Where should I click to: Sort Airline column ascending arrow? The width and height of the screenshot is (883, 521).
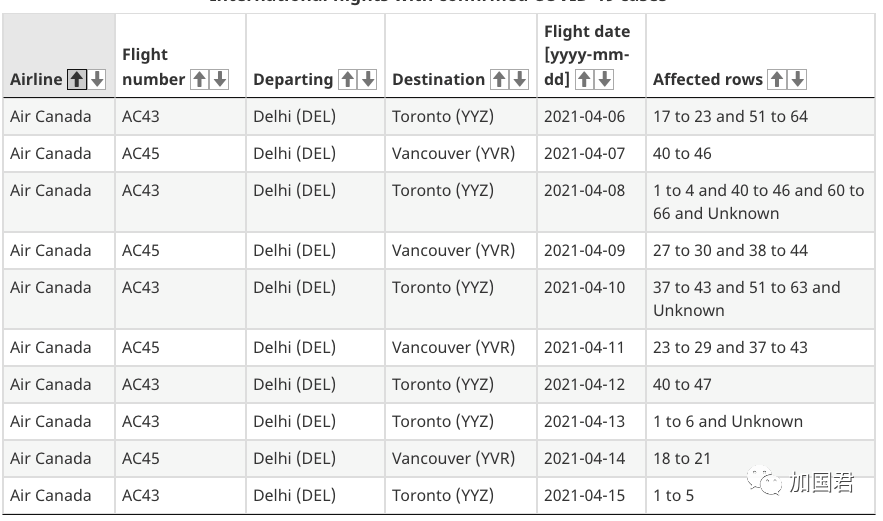(x=77, y=79)
